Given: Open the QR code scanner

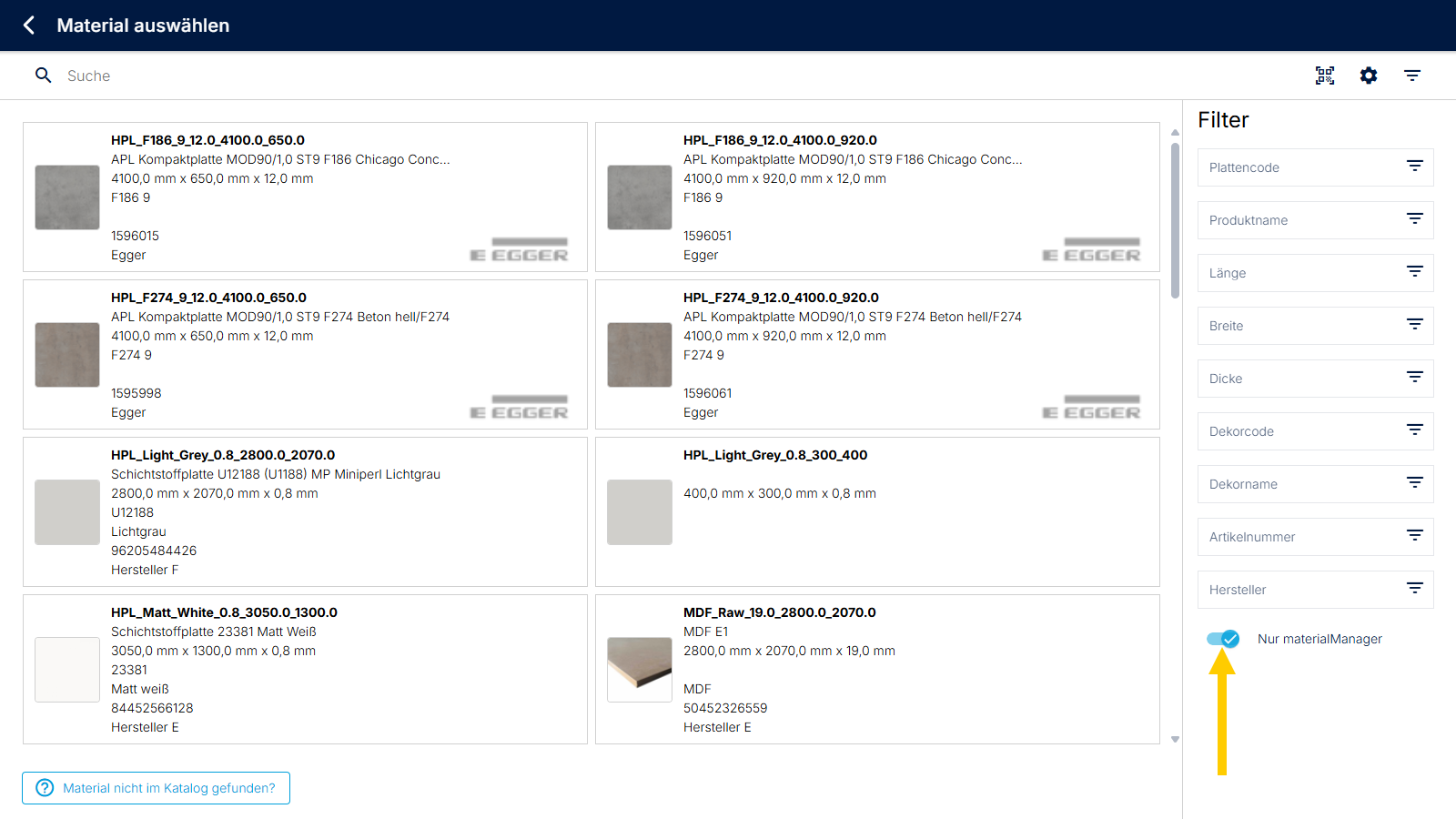Looking at the screenshot, I should coord(1325,76).
